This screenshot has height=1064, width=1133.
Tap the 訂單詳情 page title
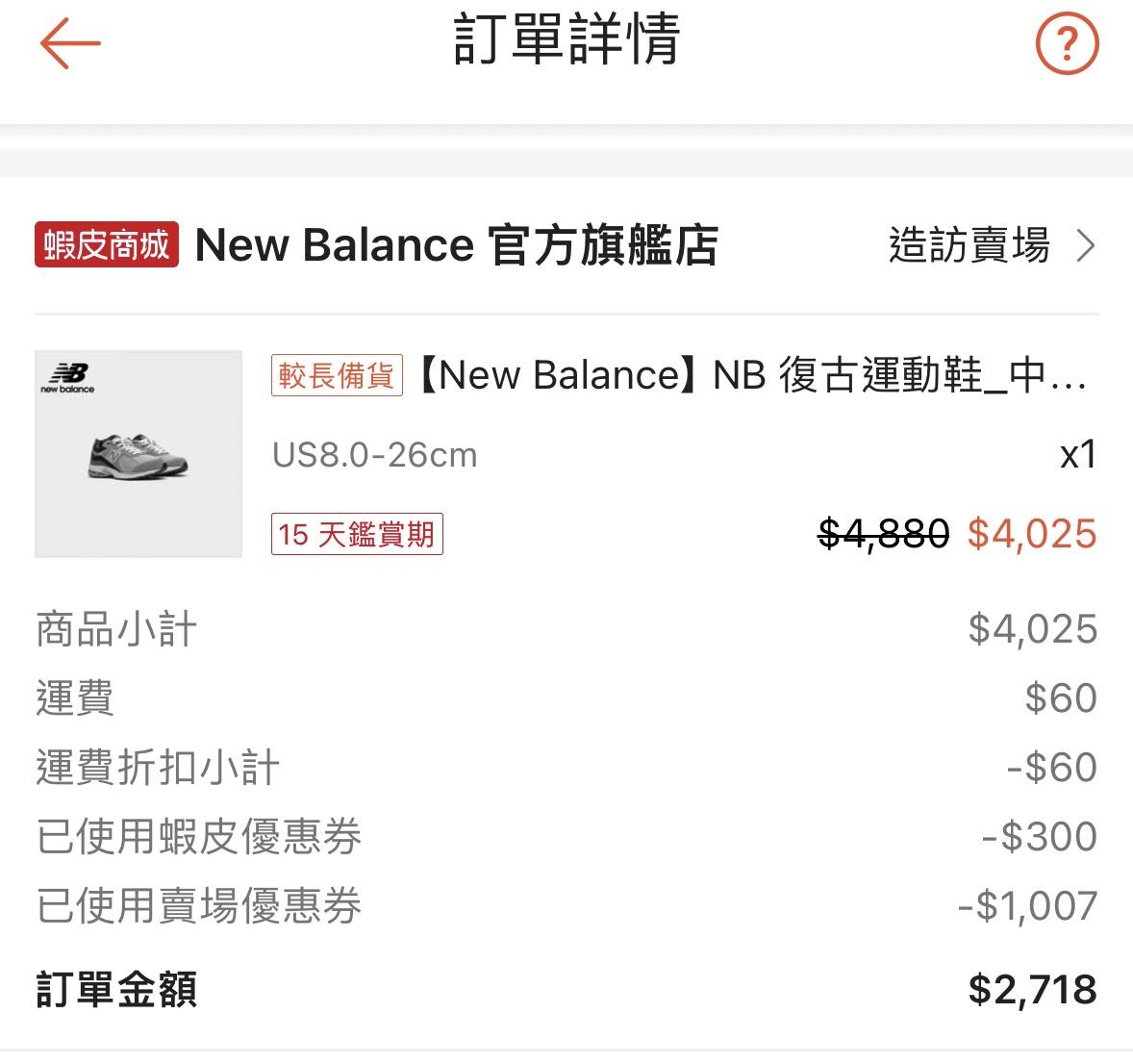click(566, 40)
